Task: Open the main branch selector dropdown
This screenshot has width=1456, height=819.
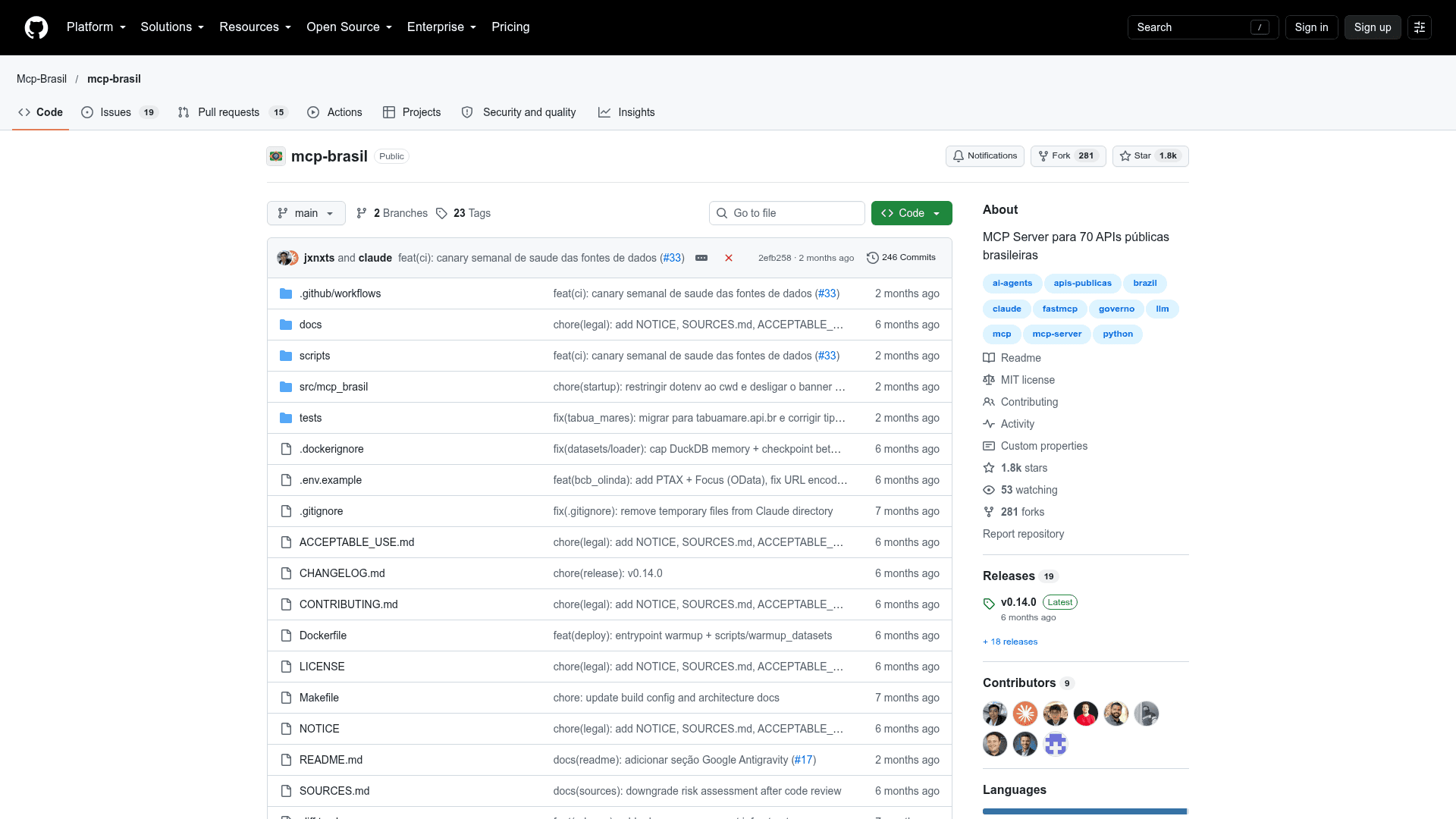Action: (x=306, y=213)
